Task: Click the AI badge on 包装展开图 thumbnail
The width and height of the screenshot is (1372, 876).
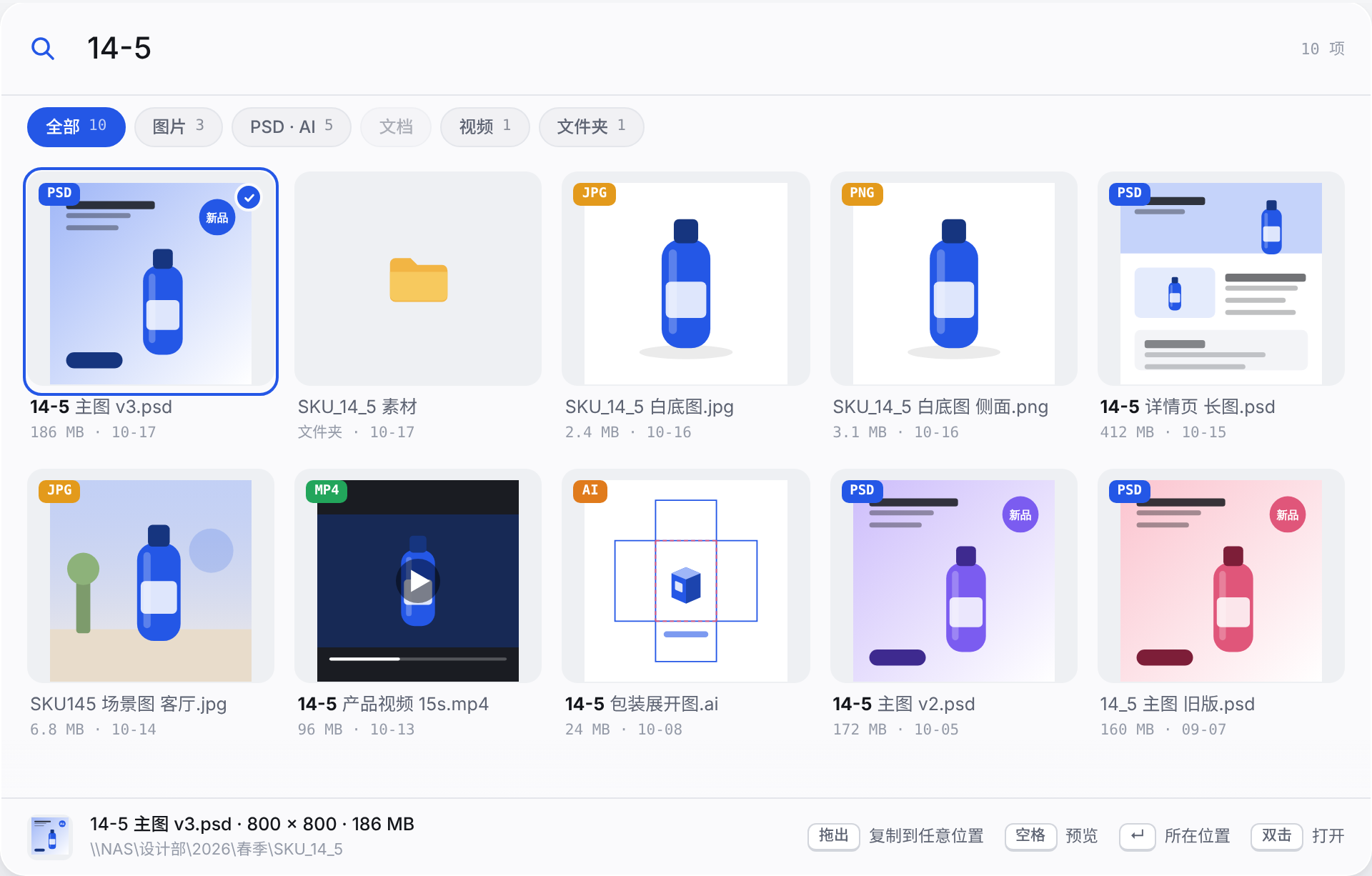Action: (x=590, y=490)
